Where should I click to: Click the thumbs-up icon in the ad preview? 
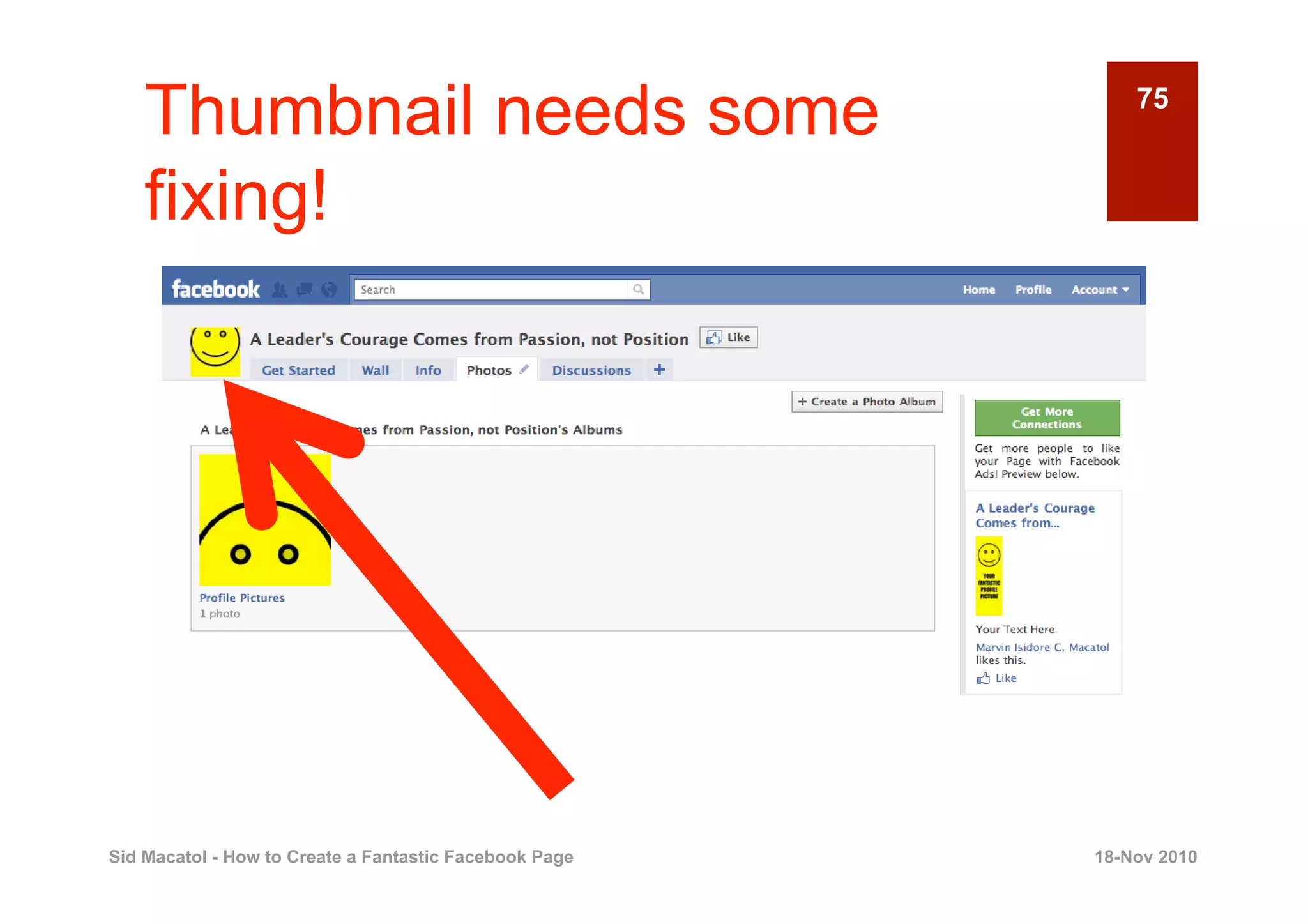click(983, 678)
